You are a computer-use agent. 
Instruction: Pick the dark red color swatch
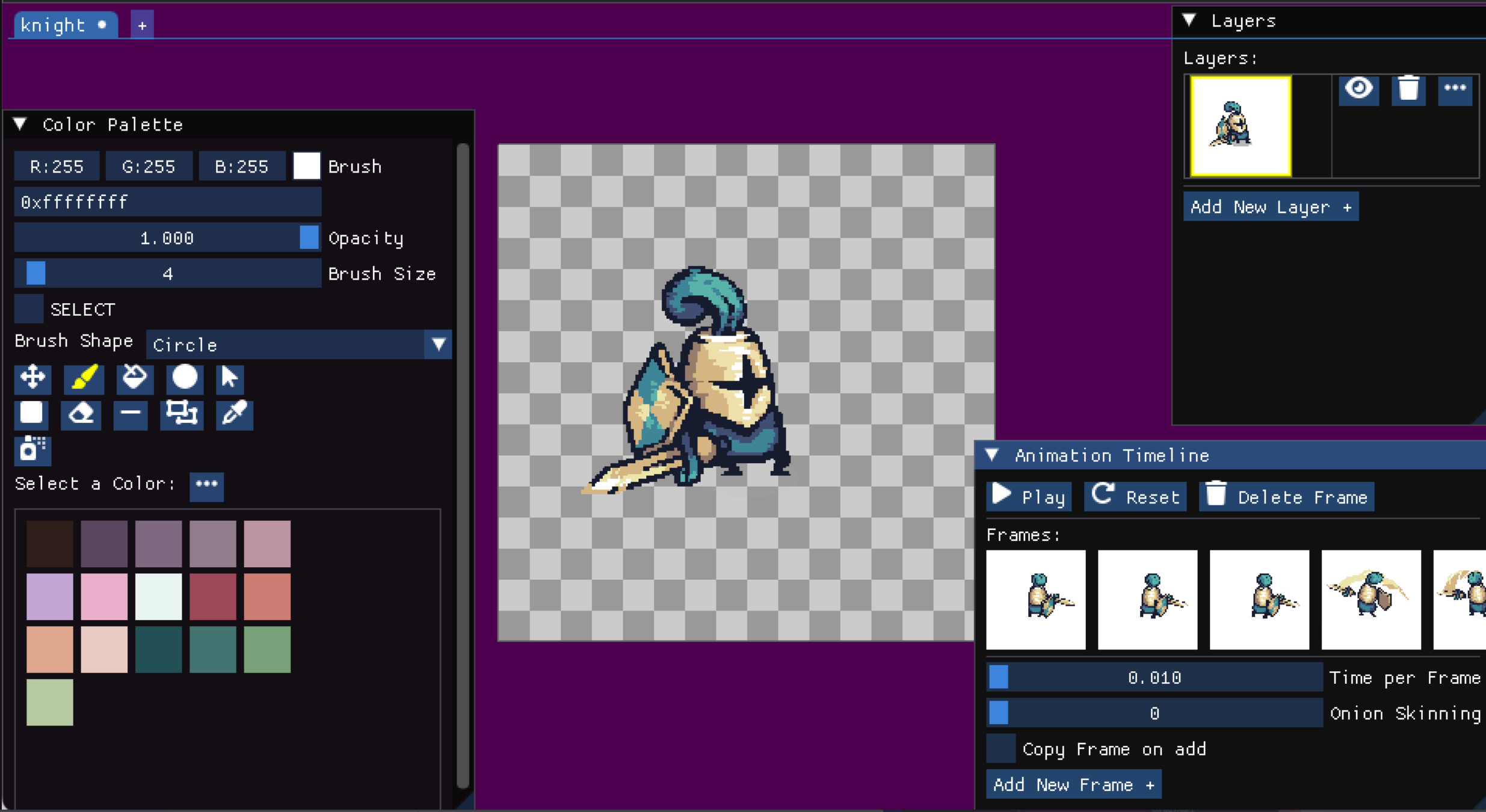point(213,597)
